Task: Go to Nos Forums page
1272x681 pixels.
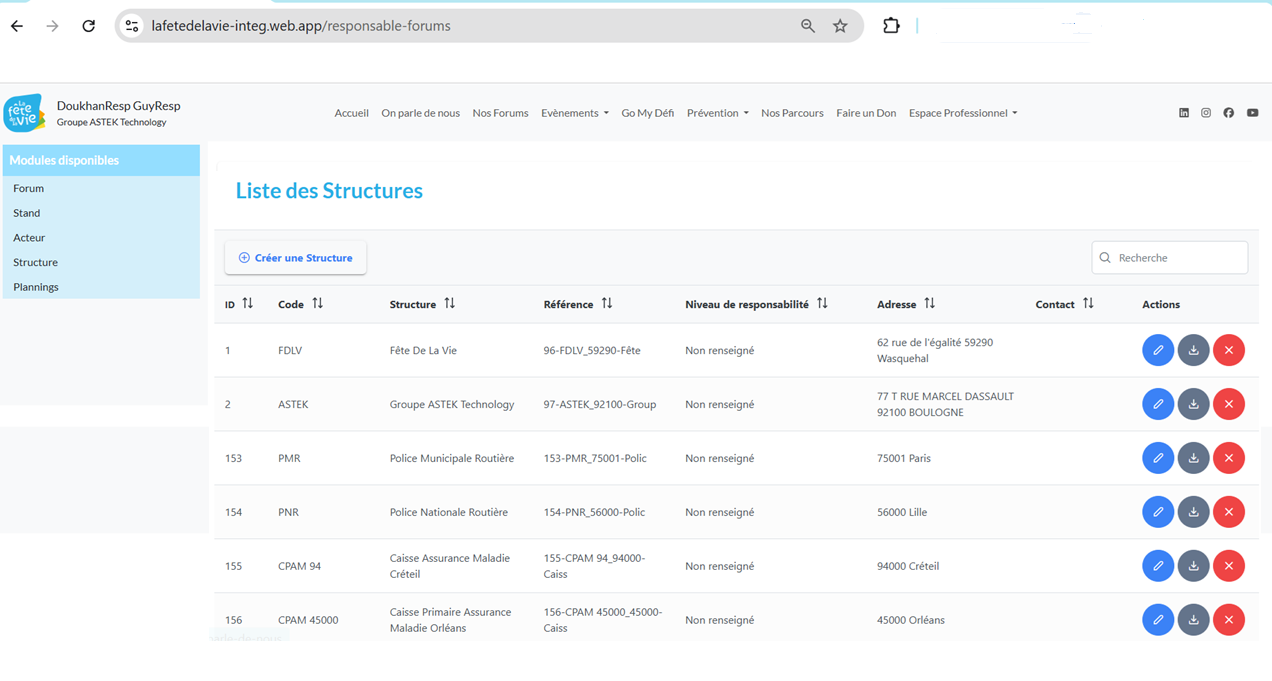Action: tap(500, 113)
